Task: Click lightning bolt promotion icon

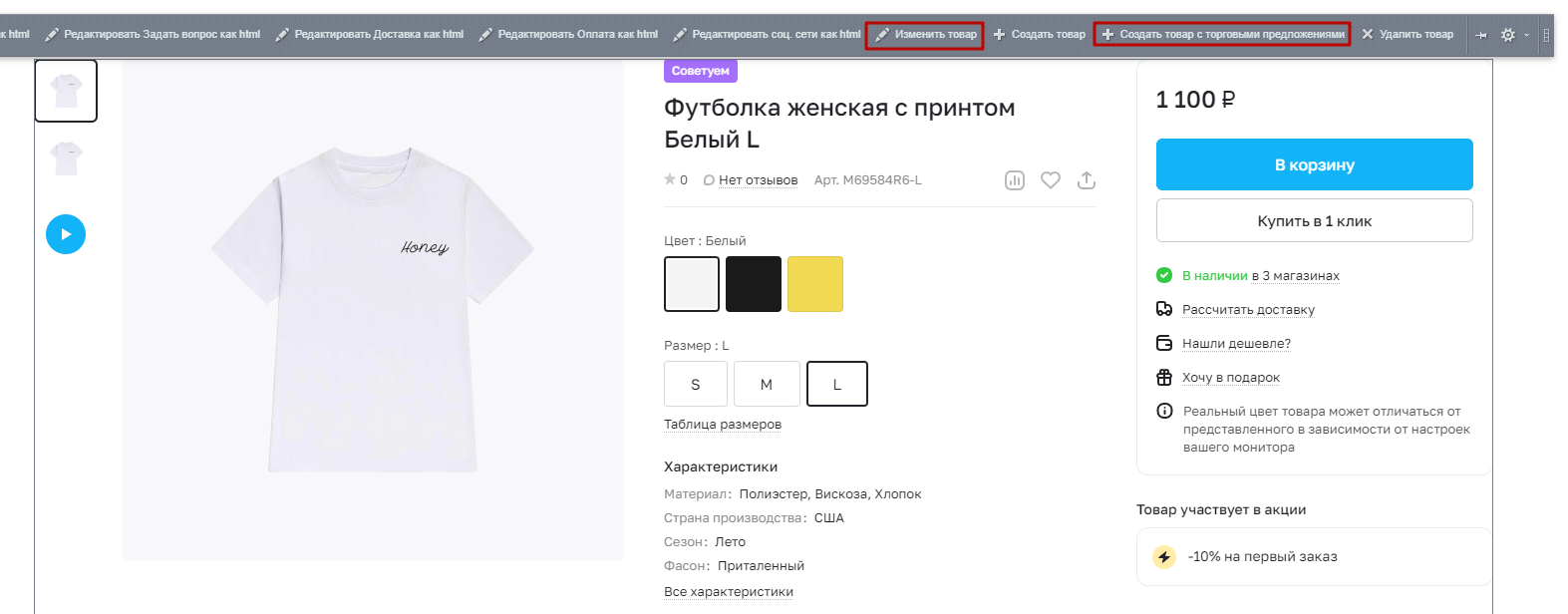Action: (x=1164, y=557)
